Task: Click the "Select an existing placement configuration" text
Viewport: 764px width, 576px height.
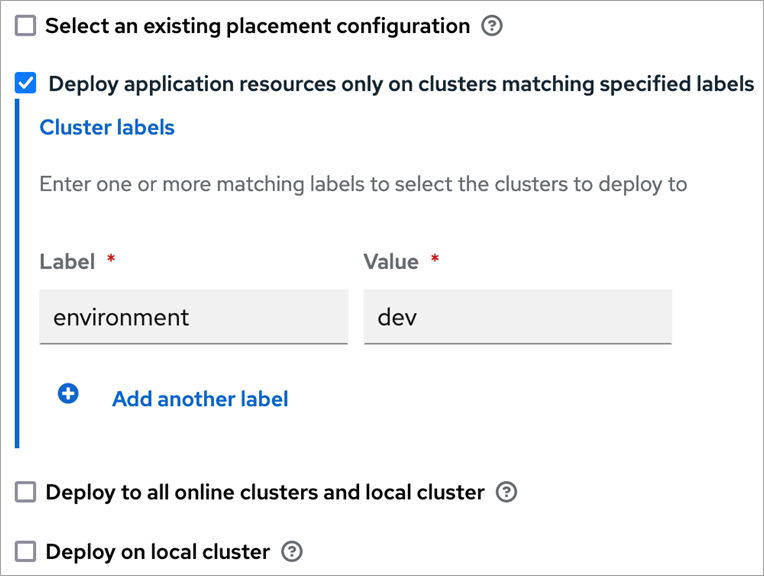Action: pyautogui.click(x=257, y=26)
